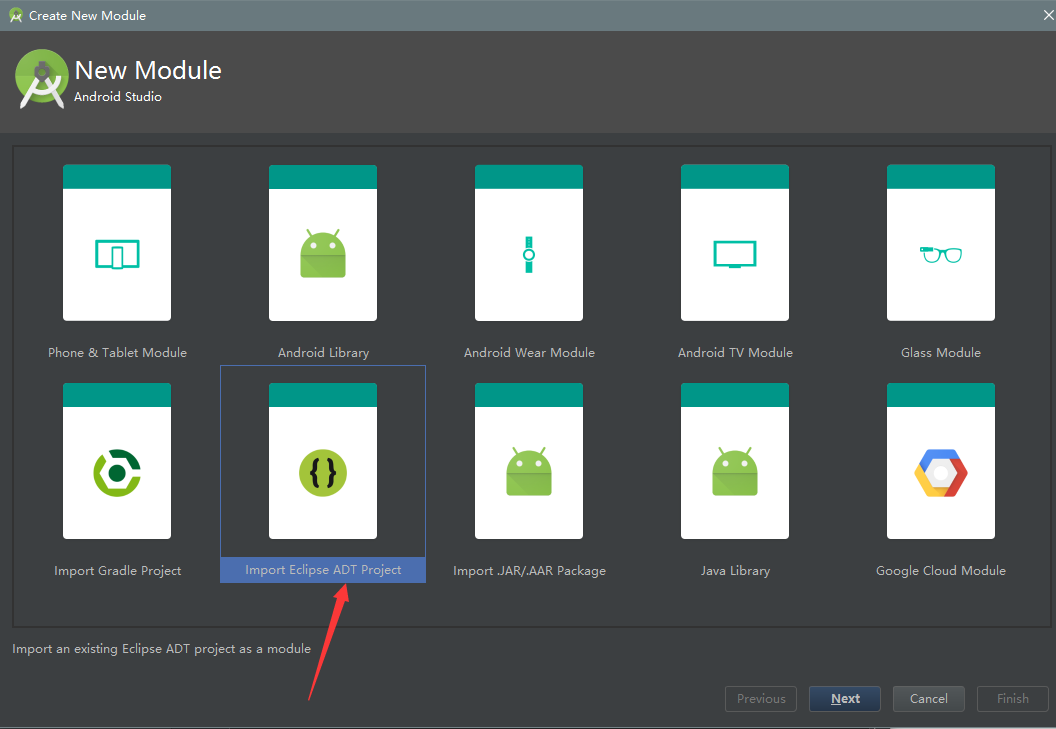
Task: Click the highlighted "Import Eclipse ADT Project" label
Action: (x=323, y=570)
